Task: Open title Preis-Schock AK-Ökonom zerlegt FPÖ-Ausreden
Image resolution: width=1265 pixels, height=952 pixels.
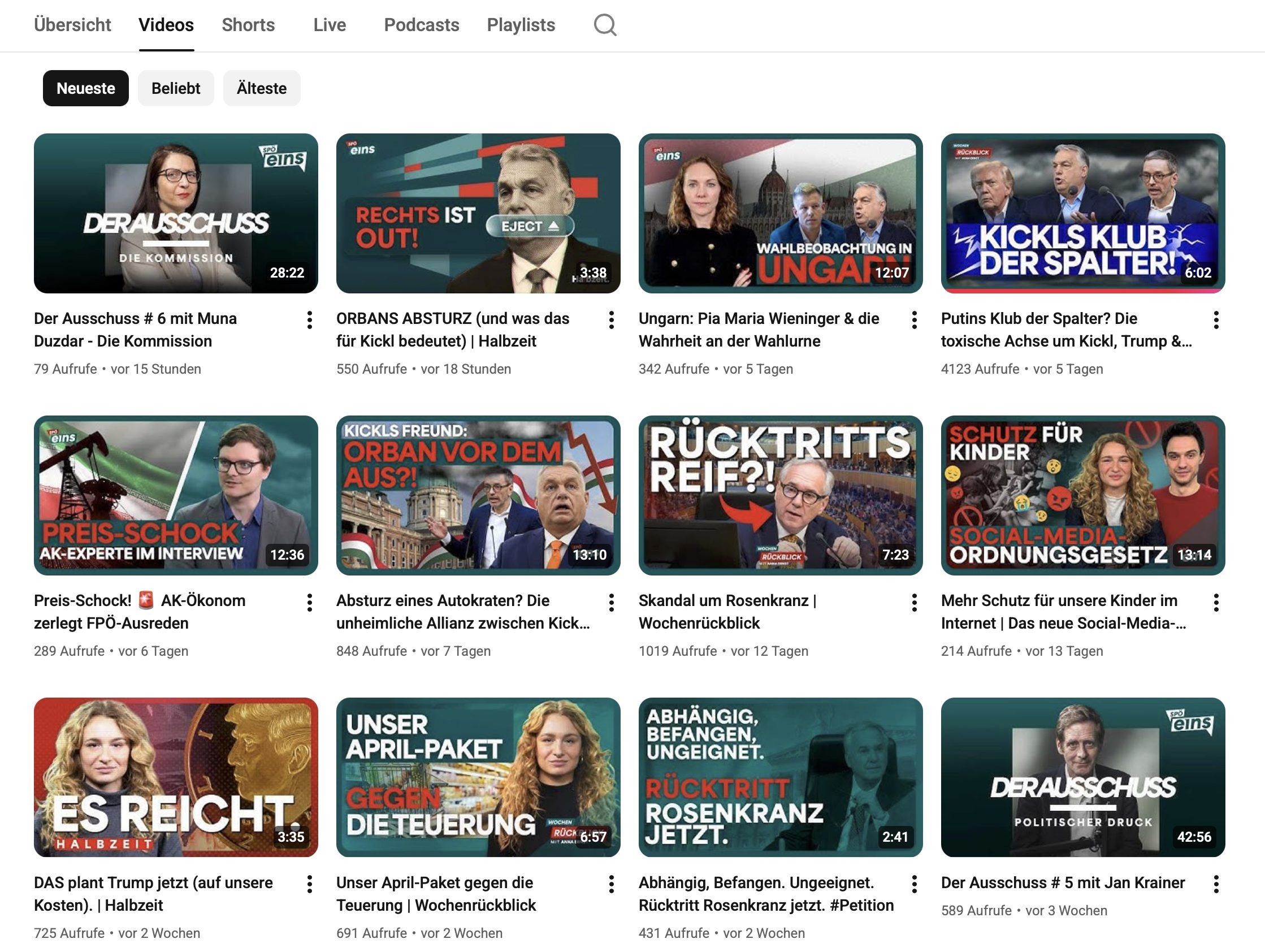Action: 140,612
